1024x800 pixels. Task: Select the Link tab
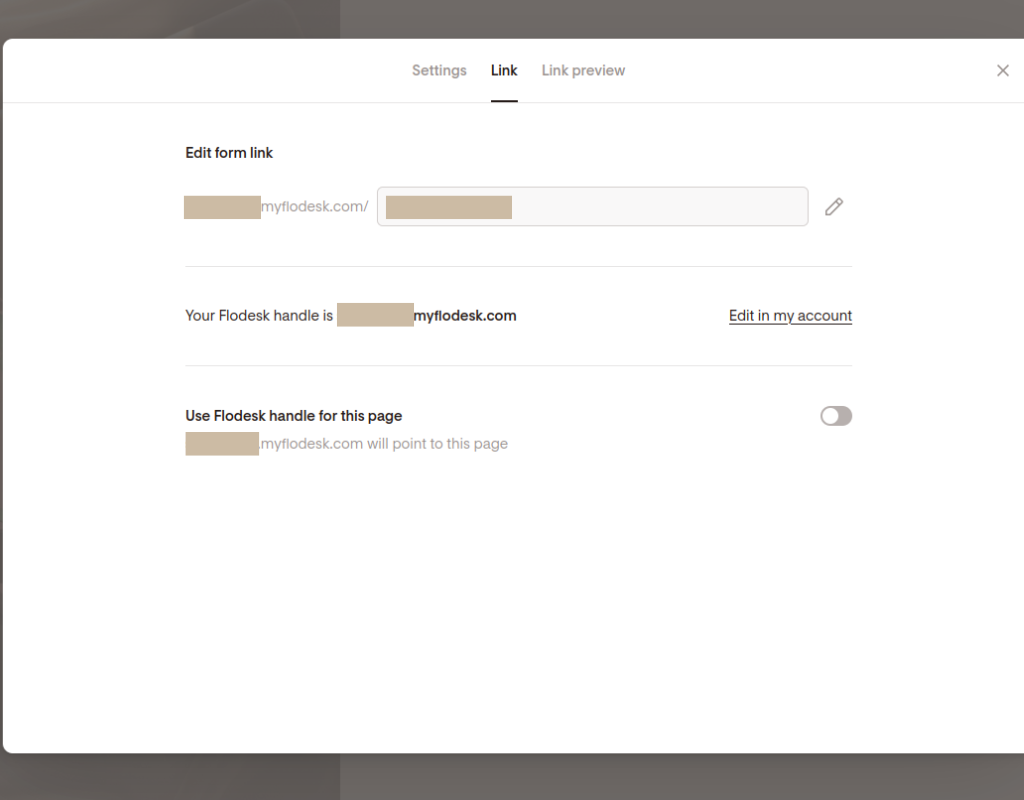(504, 71)
